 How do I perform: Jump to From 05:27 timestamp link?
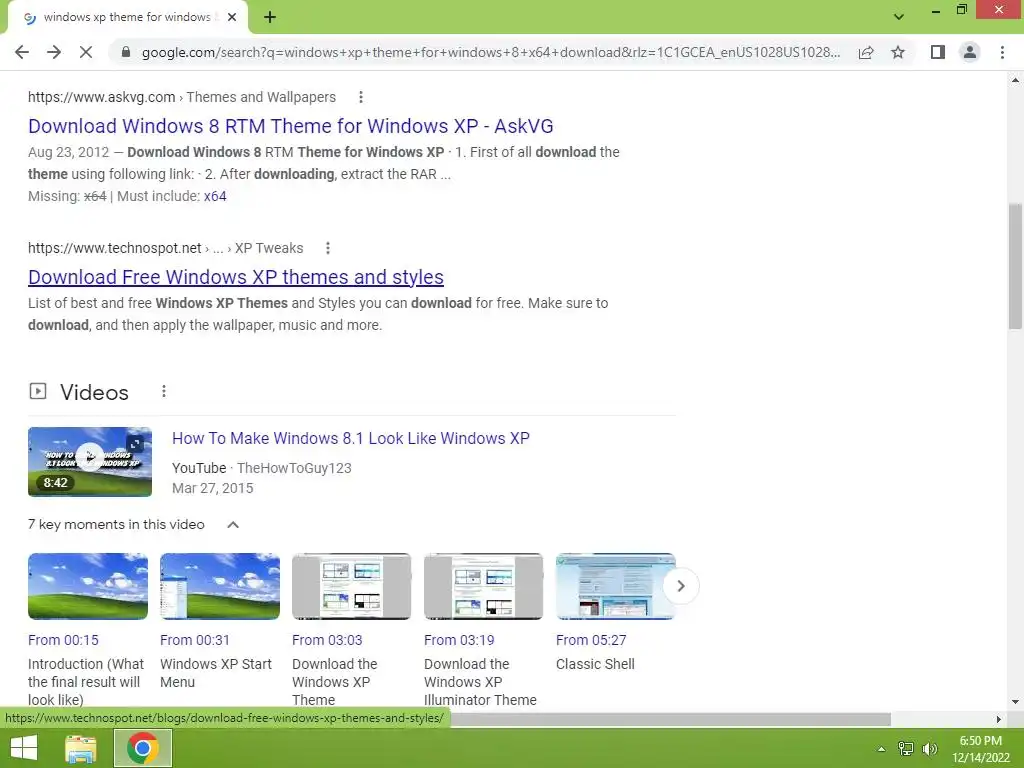coord(591,640)
